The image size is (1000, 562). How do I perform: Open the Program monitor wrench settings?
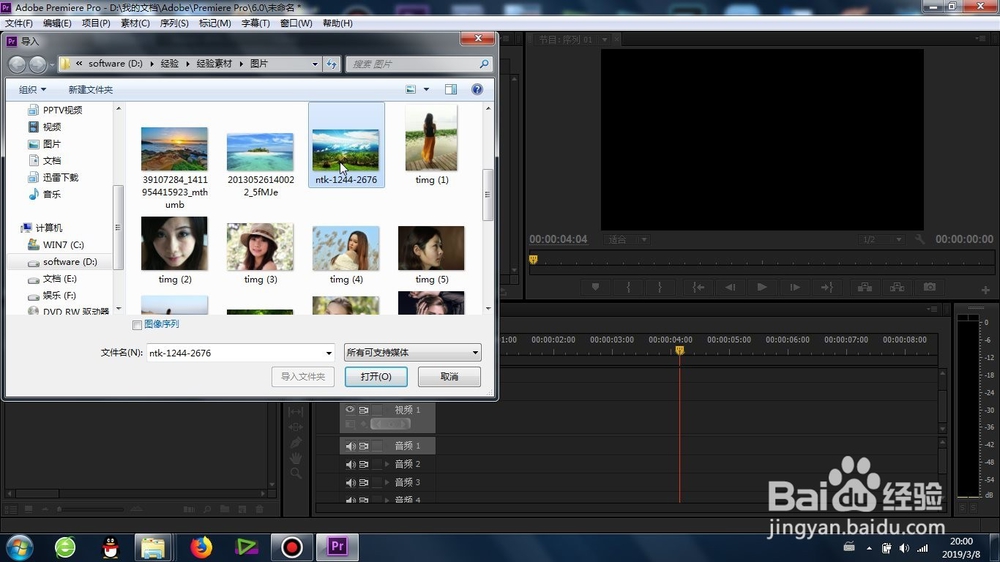pyautogui.click(x=919, y=239)
